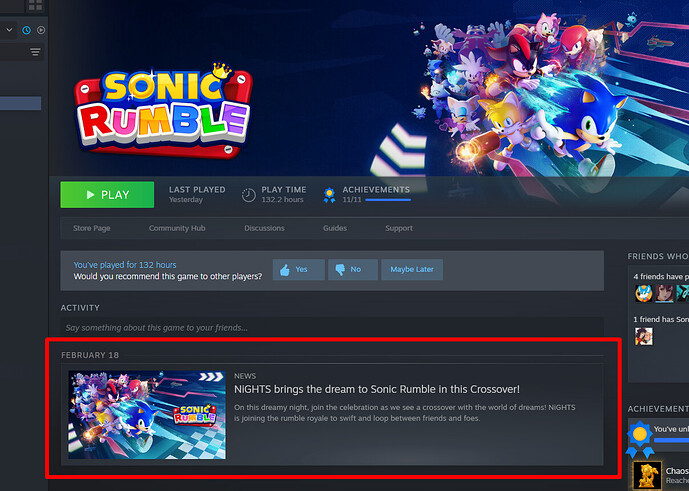The image size is (689, 491).
Task: Click the activity status input field
Action: (x=331, y=327)
